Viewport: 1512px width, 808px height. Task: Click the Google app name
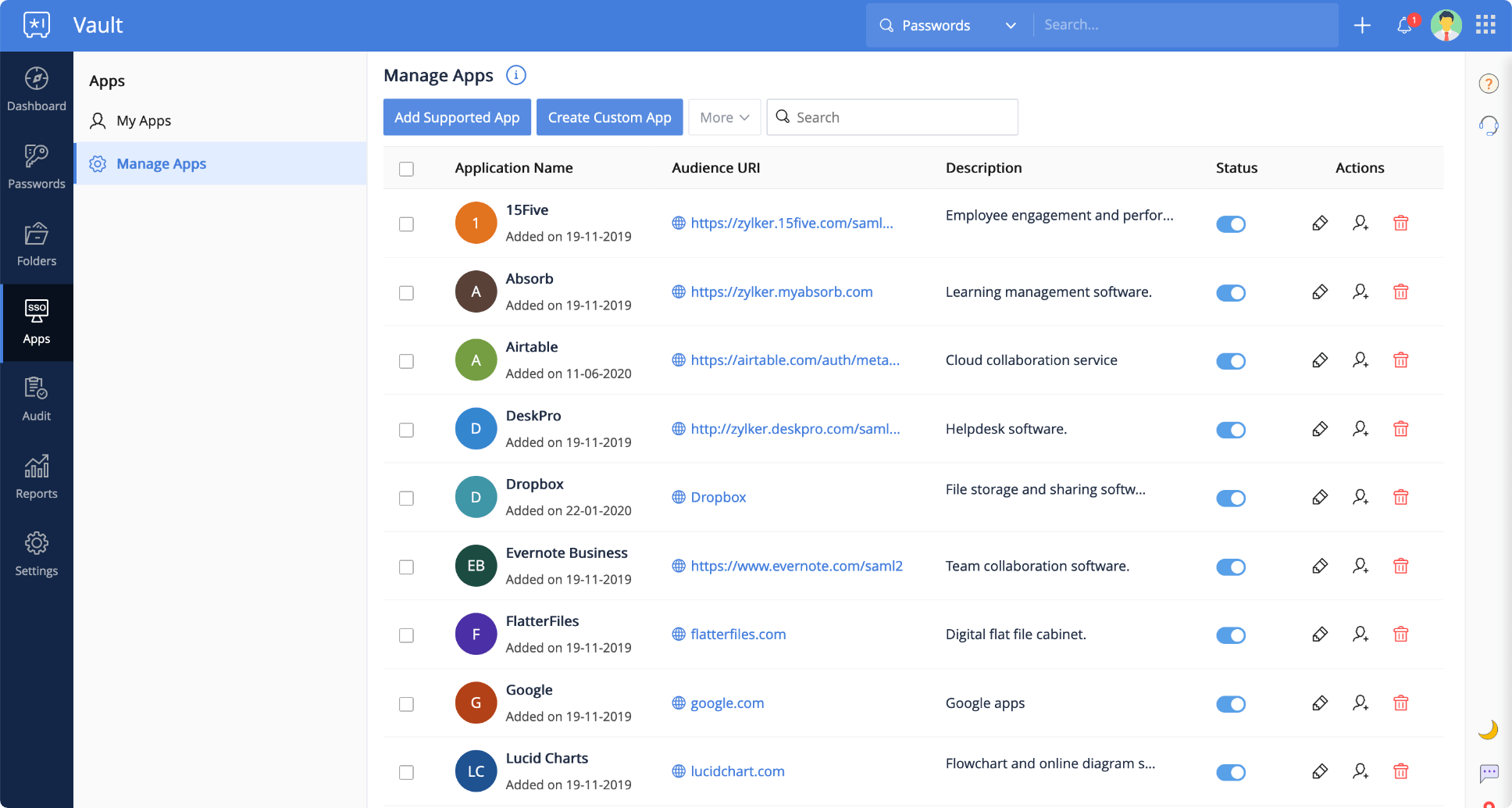529,690
